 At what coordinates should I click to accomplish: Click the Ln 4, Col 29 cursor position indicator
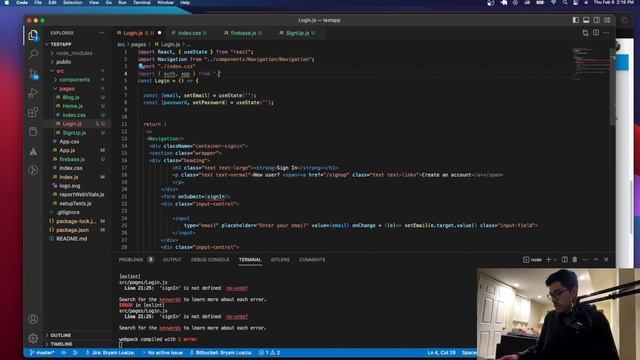tap(441, 353)
